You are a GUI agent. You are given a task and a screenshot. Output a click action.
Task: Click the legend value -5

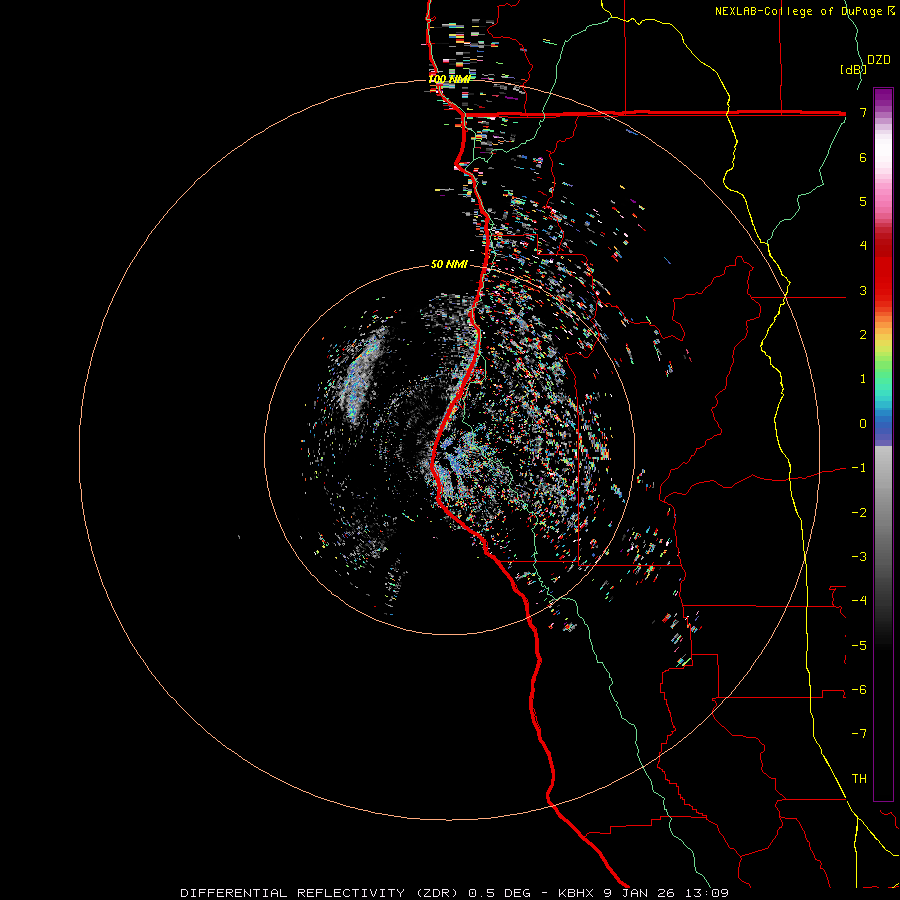[859, 645]
